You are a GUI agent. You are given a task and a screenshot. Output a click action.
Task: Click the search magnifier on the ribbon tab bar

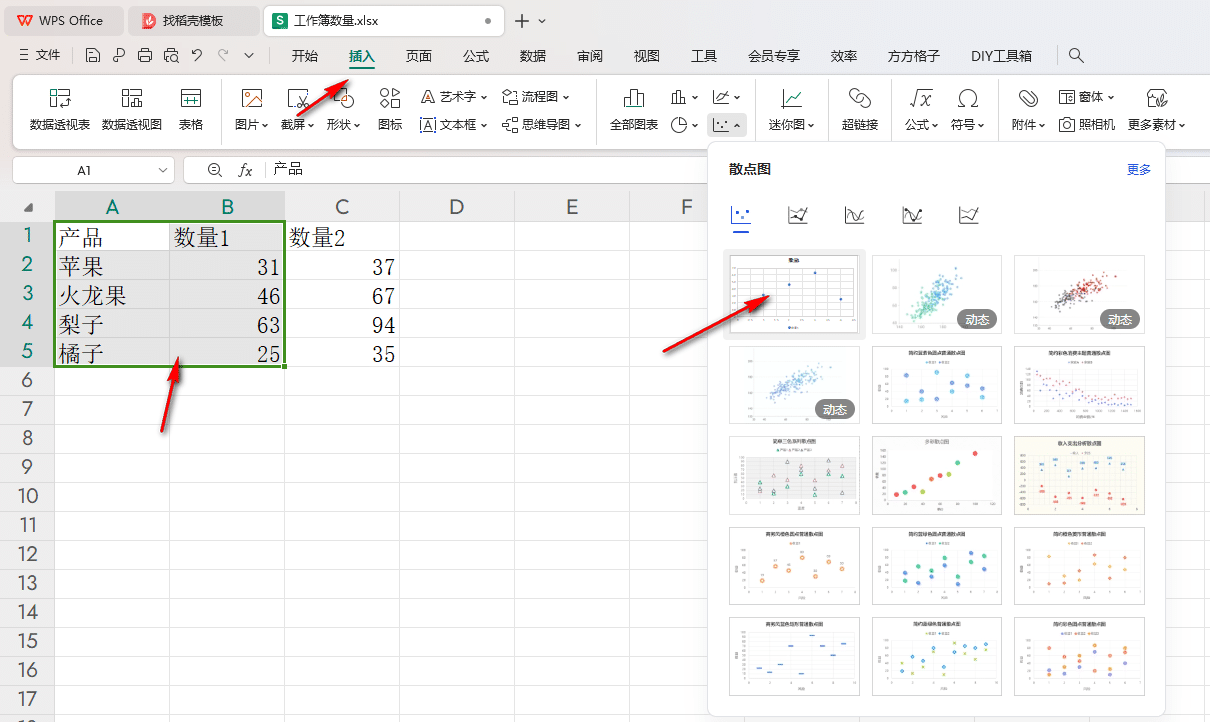[1076, 55]
